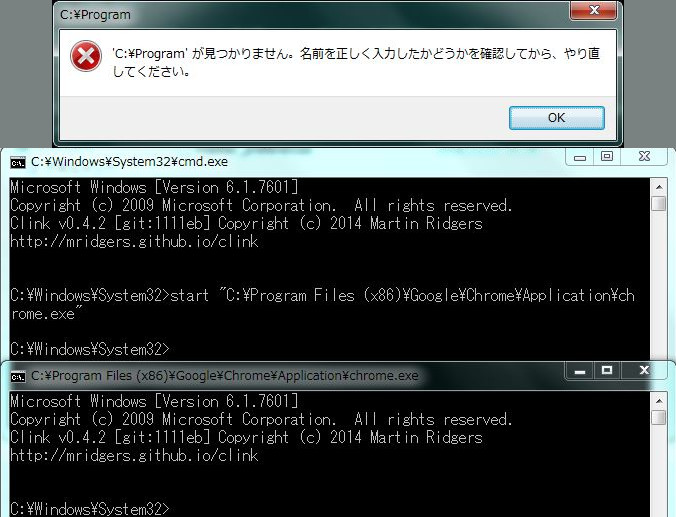Click scrollbar thumb in chrome.exe console window
This screenshot has width=676, height=517.
pyautogui.click(x=659, y=417)
